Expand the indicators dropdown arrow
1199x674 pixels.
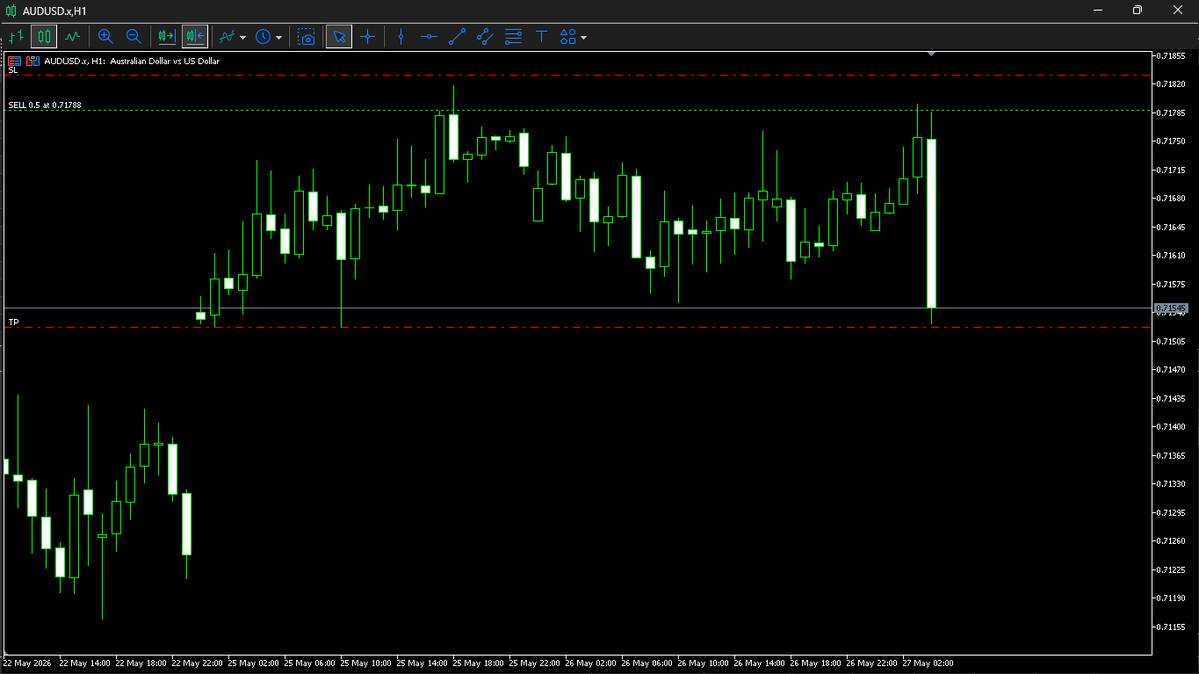coord(243,37)
